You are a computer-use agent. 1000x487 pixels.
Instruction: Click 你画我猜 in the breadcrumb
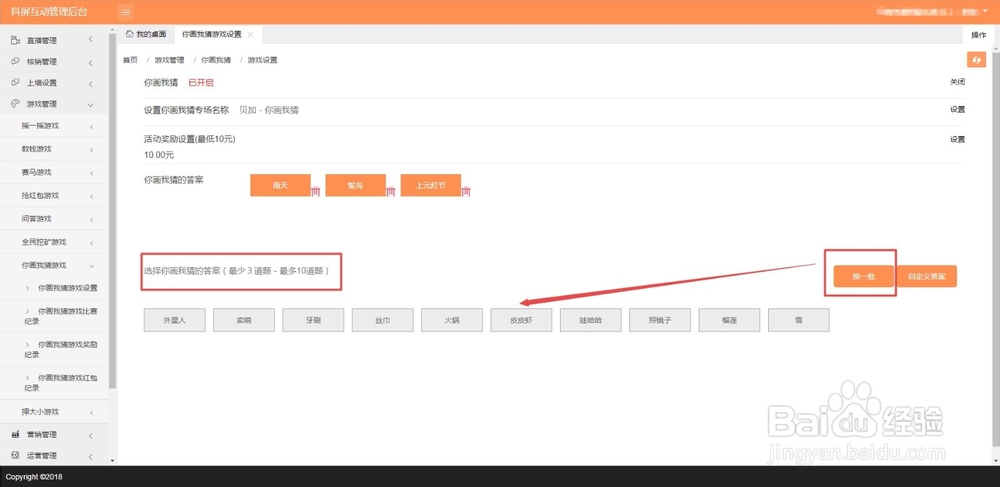[x=216, y=60]
